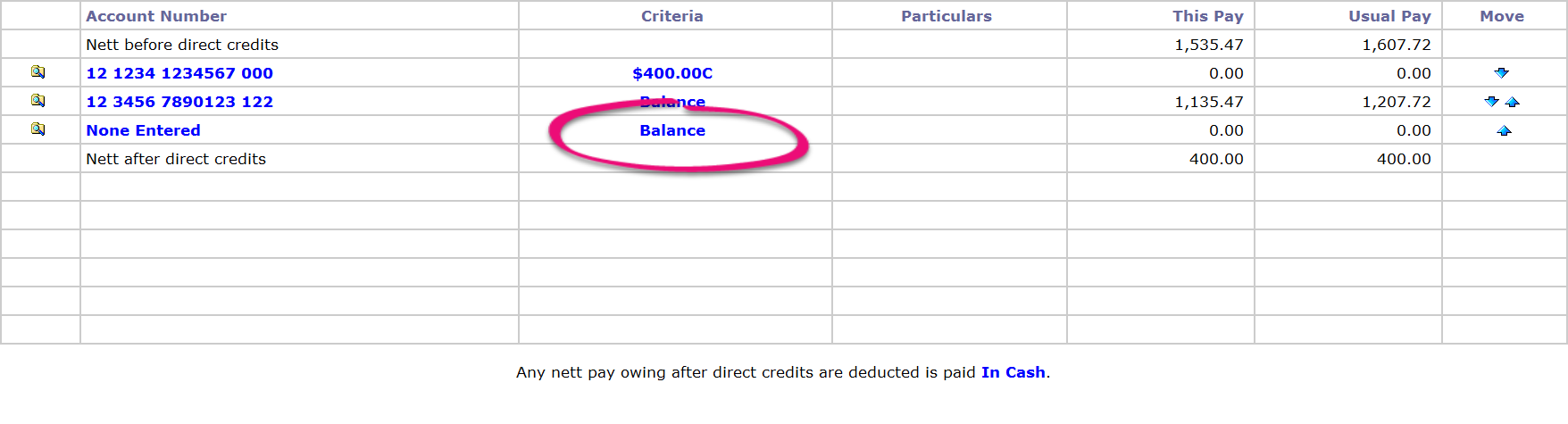The image size is (1568, 424).
Task: Select the Move column header
Action: pos(1502,16)
